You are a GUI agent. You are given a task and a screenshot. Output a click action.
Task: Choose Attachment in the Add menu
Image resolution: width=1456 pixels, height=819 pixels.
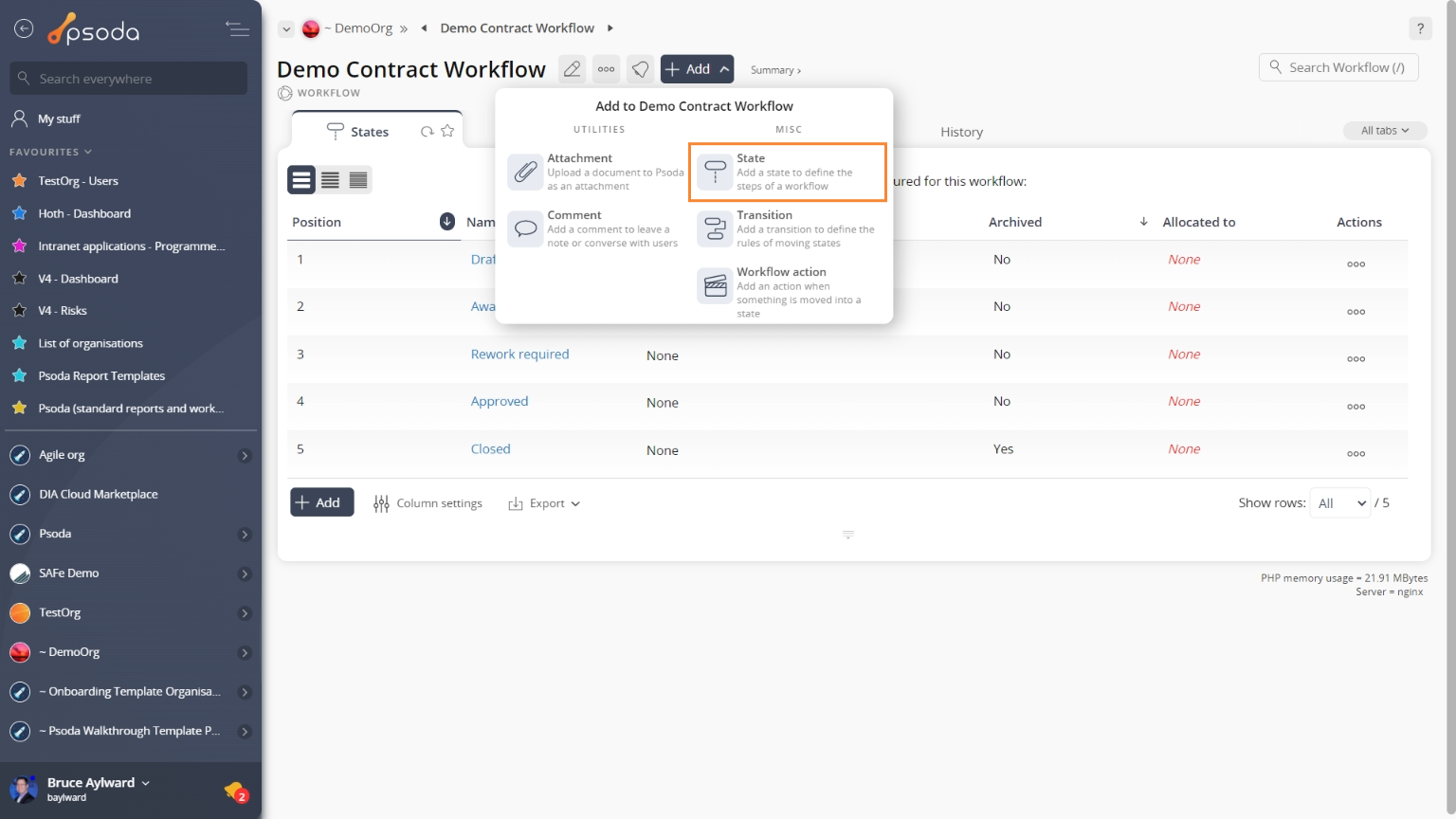[x=596, y=172]
